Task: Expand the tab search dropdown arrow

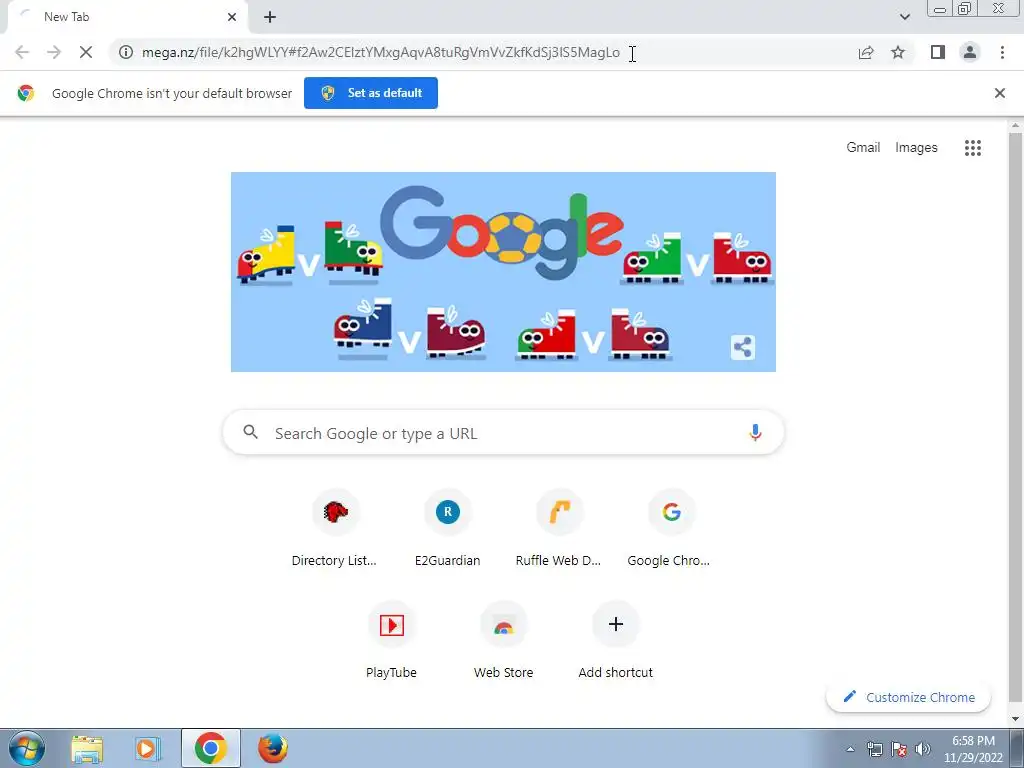Action: [904, 17]
